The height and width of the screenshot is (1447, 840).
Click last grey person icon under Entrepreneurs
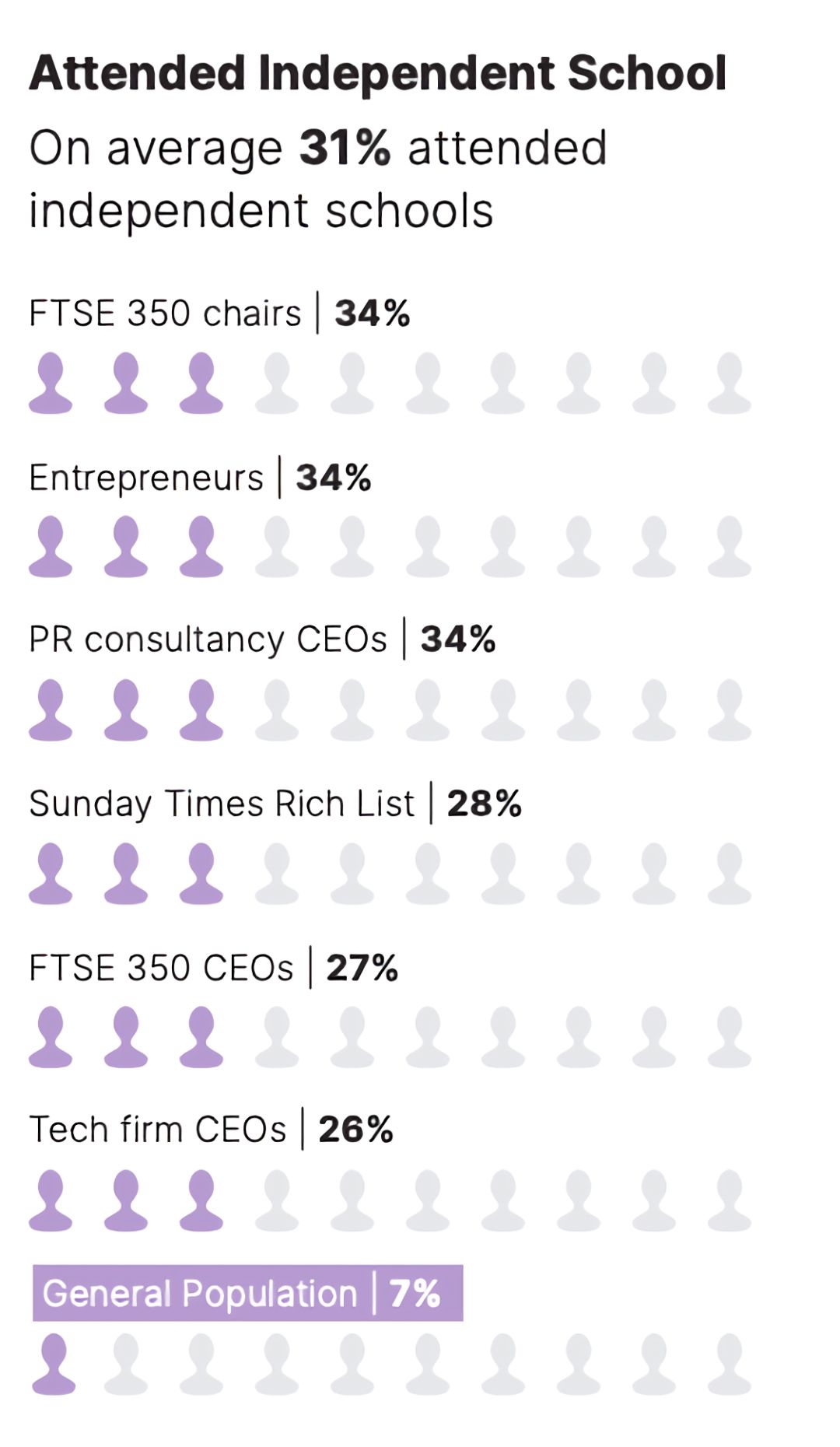[729, 546]
